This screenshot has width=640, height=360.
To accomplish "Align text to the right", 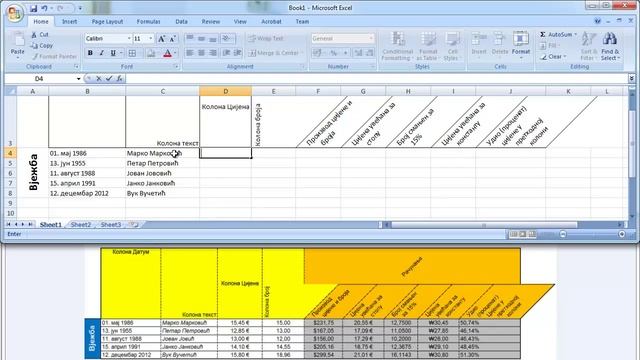I will click(x=213, y=53).
